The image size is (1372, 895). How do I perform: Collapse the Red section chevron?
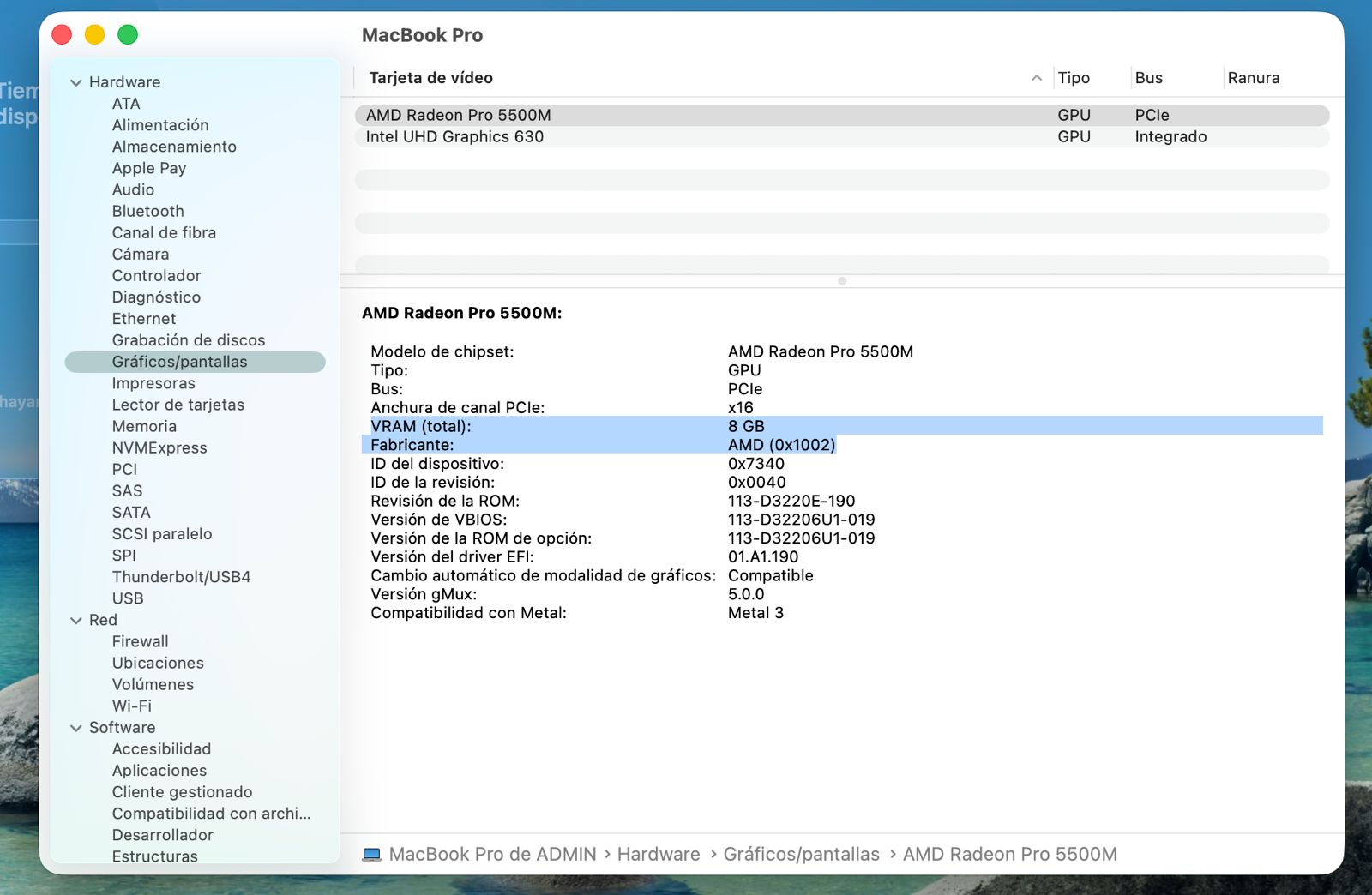click(x=76, y=621)
